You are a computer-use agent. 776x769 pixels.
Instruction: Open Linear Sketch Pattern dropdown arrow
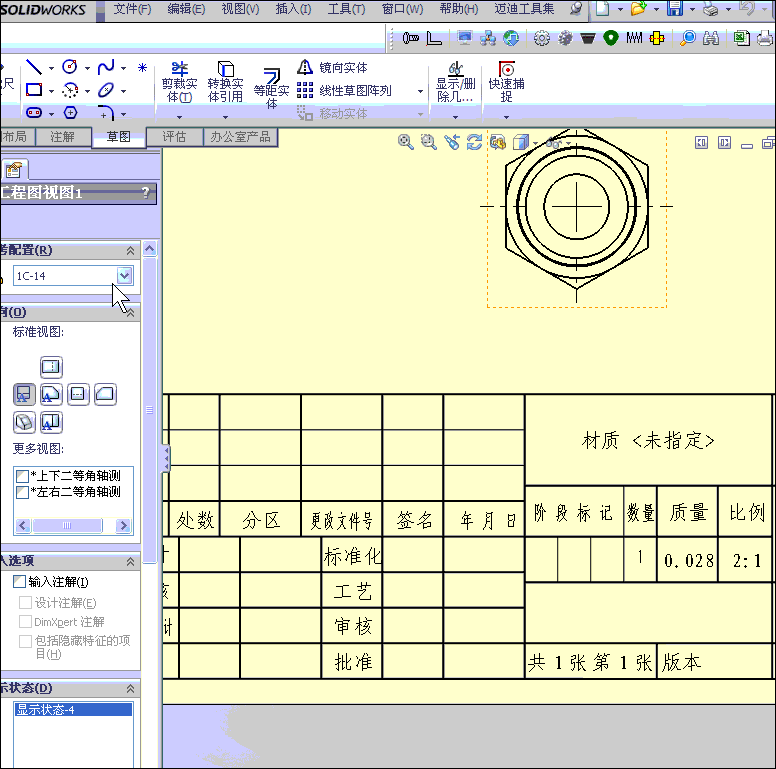pos(420,91)
